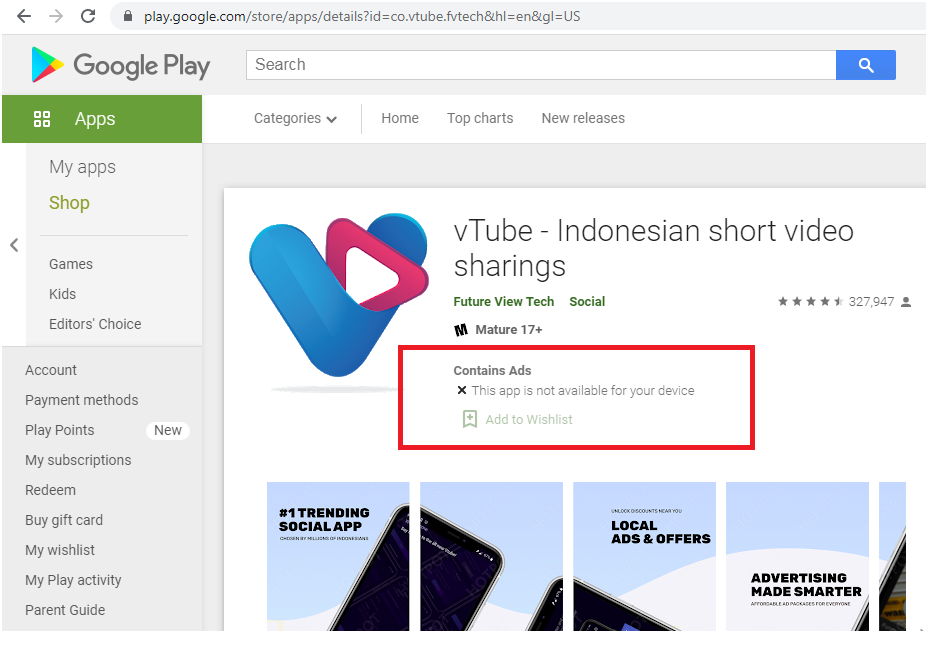Open My apps in the sidebar

83,167
